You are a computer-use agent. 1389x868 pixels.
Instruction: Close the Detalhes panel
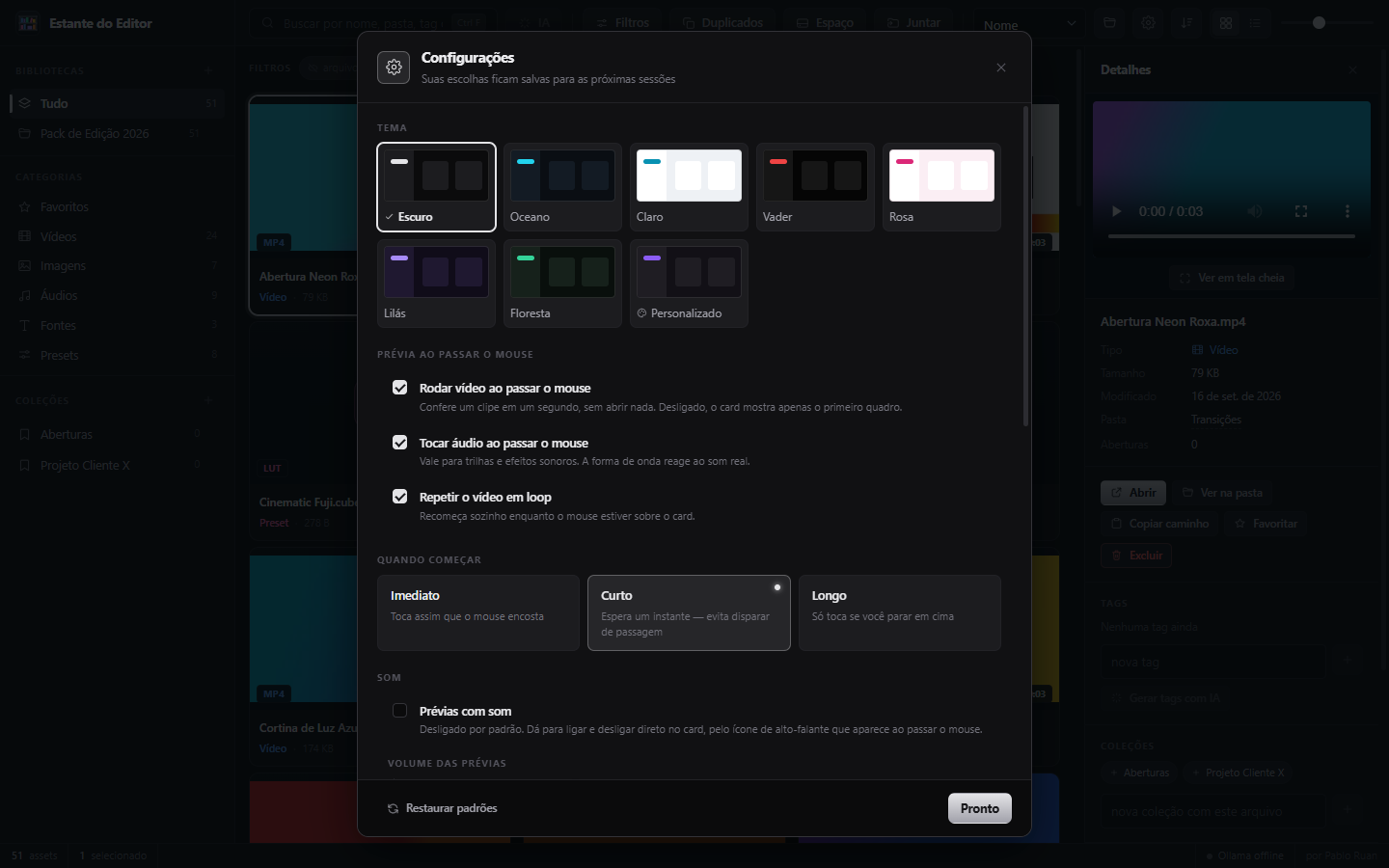click(1353, 69)
